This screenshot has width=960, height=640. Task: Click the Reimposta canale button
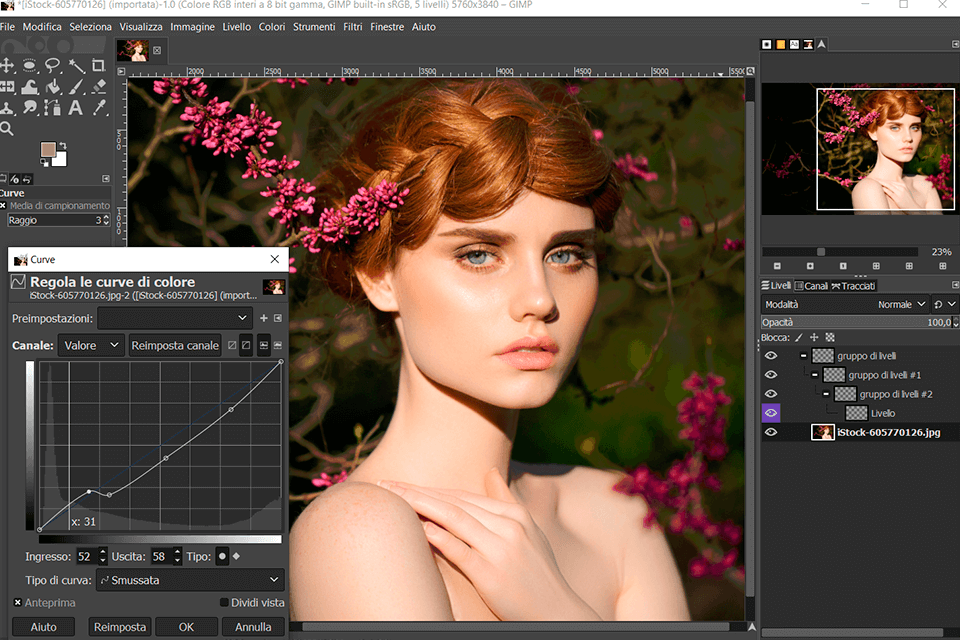click(x=175, y=345)
